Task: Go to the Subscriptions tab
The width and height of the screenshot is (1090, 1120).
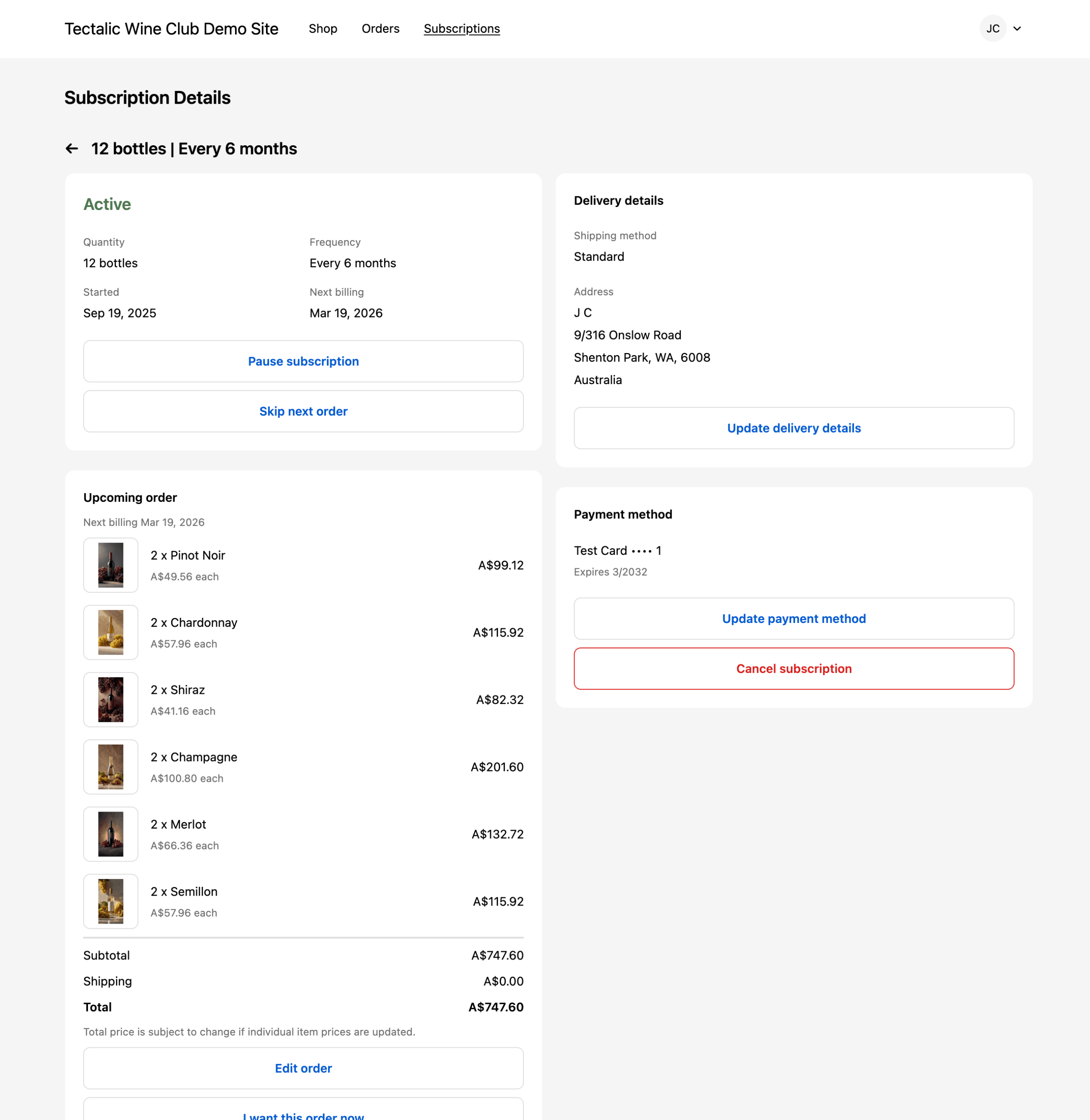Action: coord(461,28)
